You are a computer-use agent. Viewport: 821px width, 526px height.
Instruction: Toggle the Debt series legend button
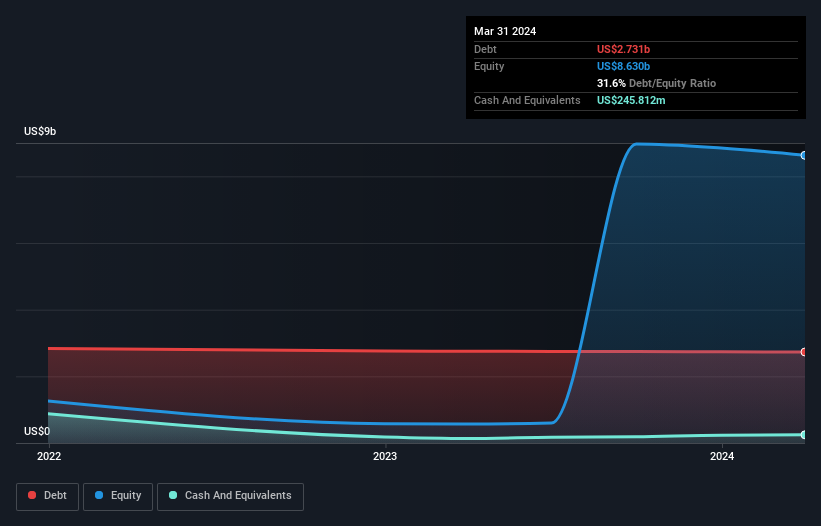click(48, 496)
